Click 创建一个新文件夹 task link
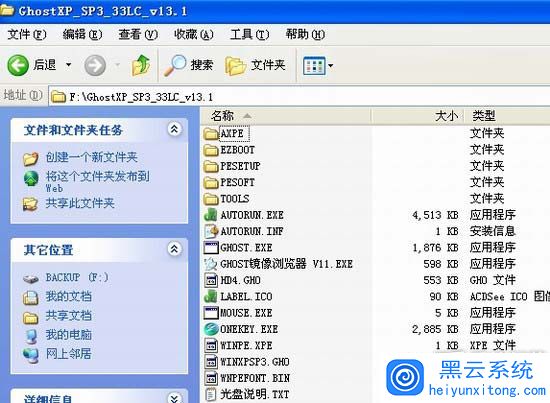550x403 pixels. click(x=92, y=157)
